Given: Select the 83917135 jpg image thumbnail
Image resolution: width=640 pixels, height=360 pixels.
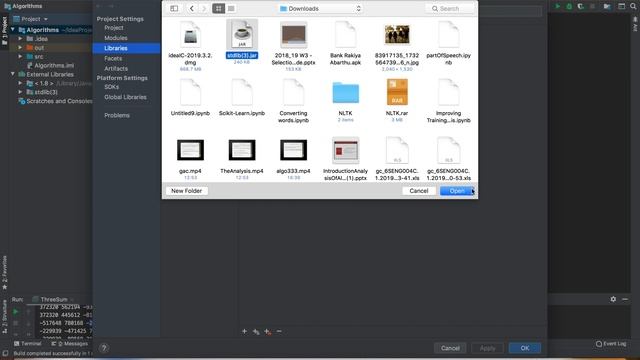Looking at the screenshot, I should pyautogui.click(x=397, y=34).
